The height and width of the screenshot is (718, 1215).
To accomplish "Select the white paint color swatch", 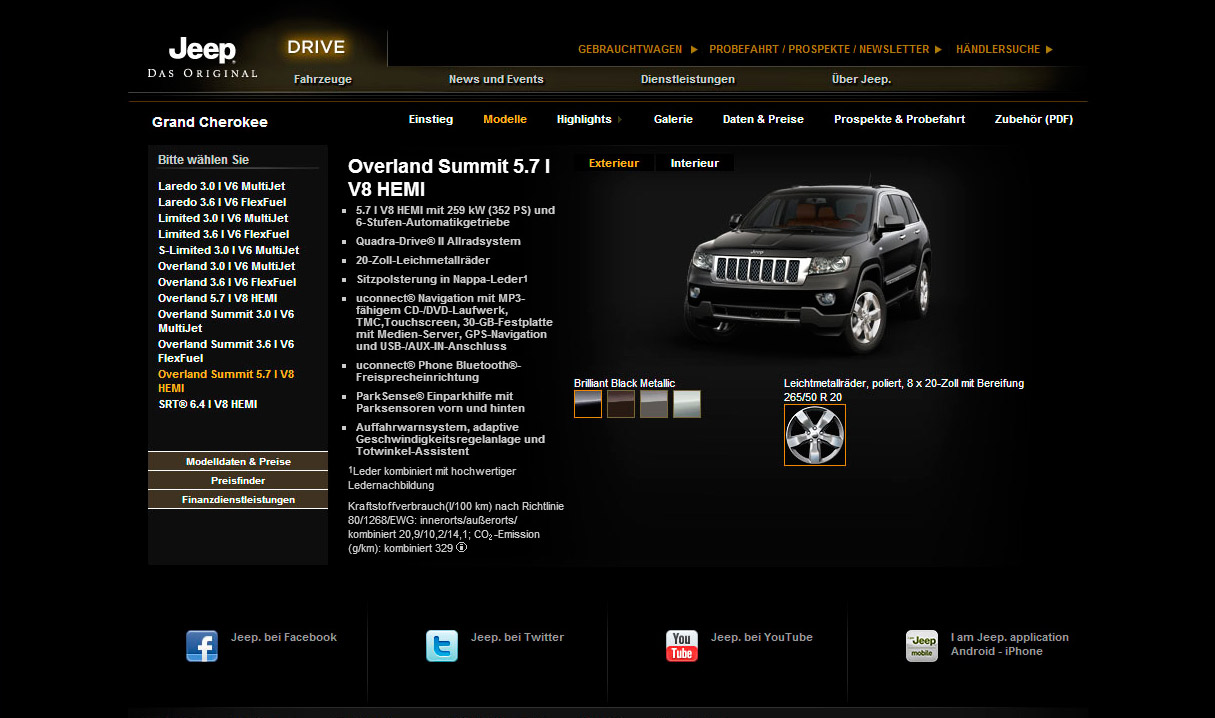I will pyautogui.click(x=687, y=404).
